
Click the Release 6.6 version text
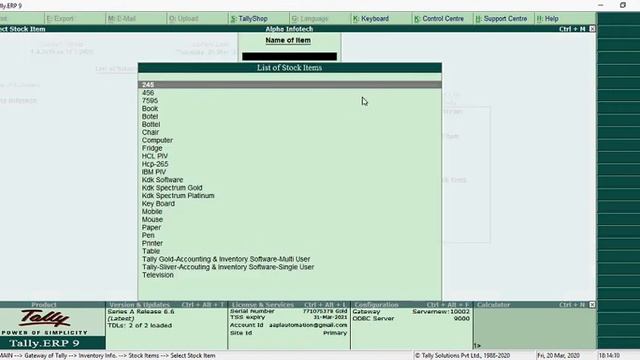tap(141, 312)
